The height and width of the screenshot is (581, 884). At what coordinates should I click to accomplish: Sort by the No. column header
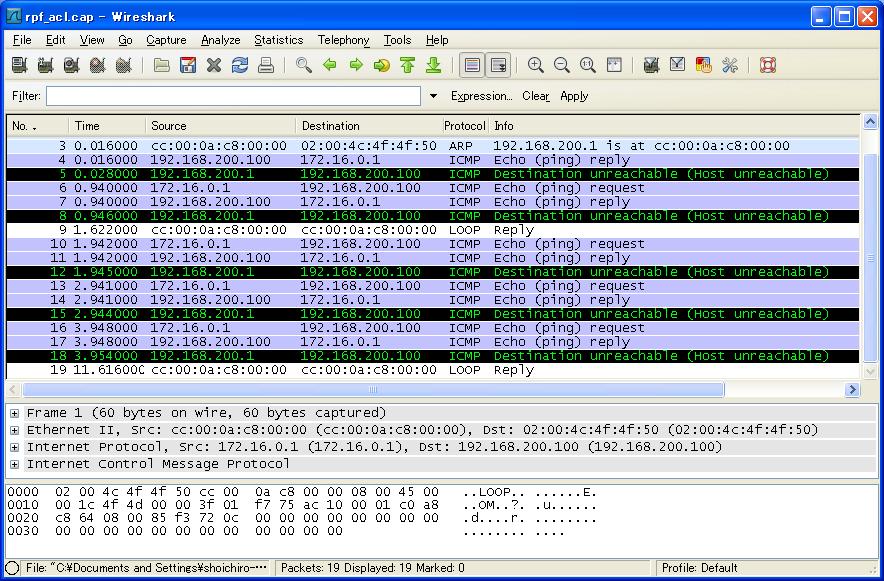(37, 126)
